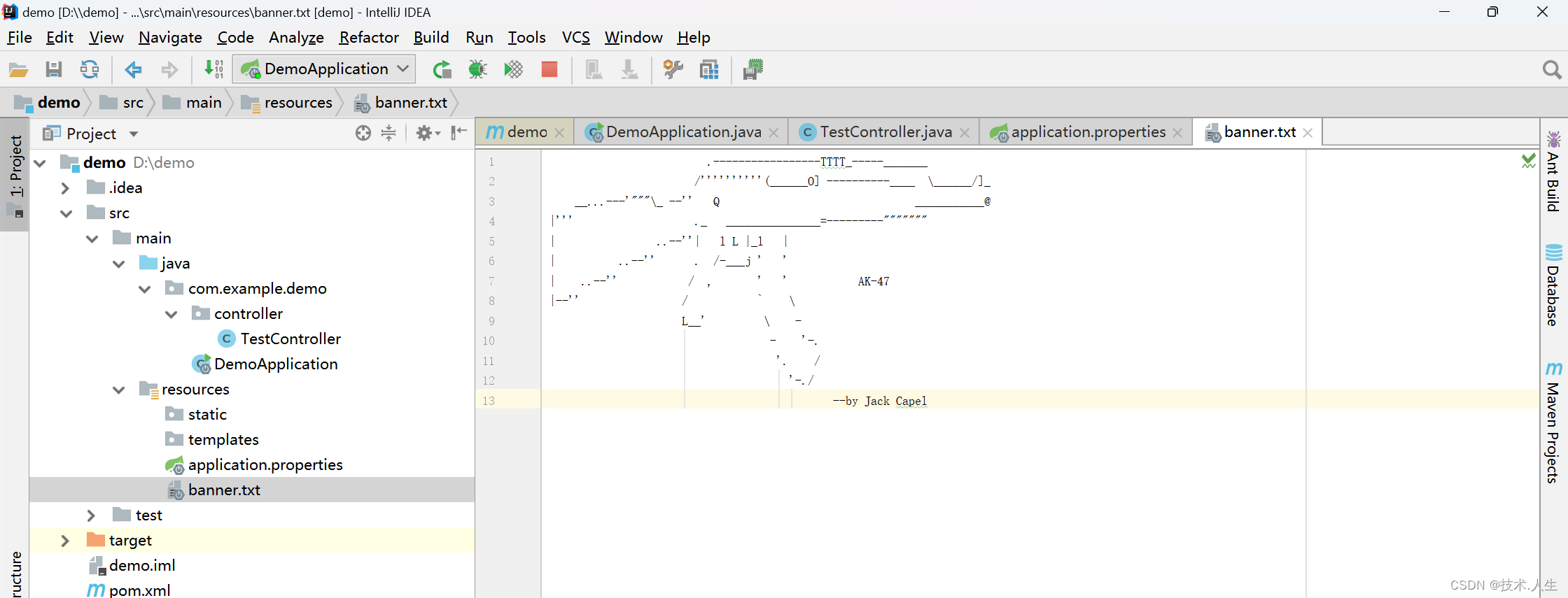
Task: Close the banner.txt editor tab
Action: click(1308, 133)
